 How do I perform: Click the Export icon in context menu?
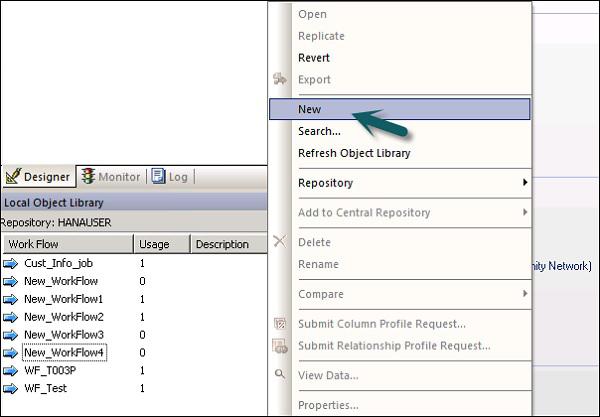[x=280, y=80]
